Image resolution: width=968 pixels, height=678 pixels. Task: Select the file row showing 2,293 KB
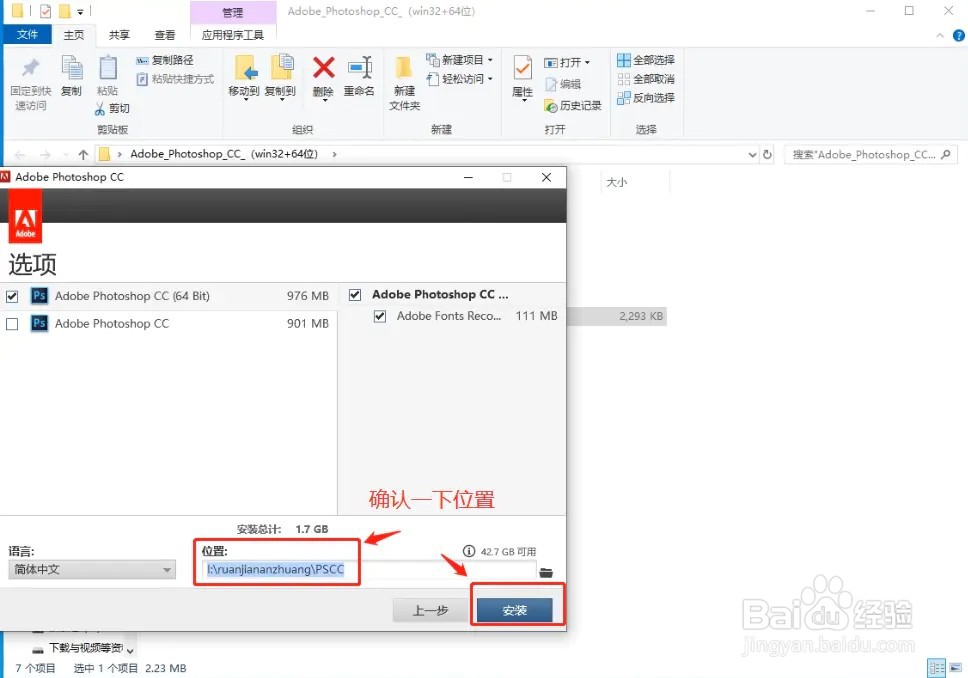click(x=617, y=316)
